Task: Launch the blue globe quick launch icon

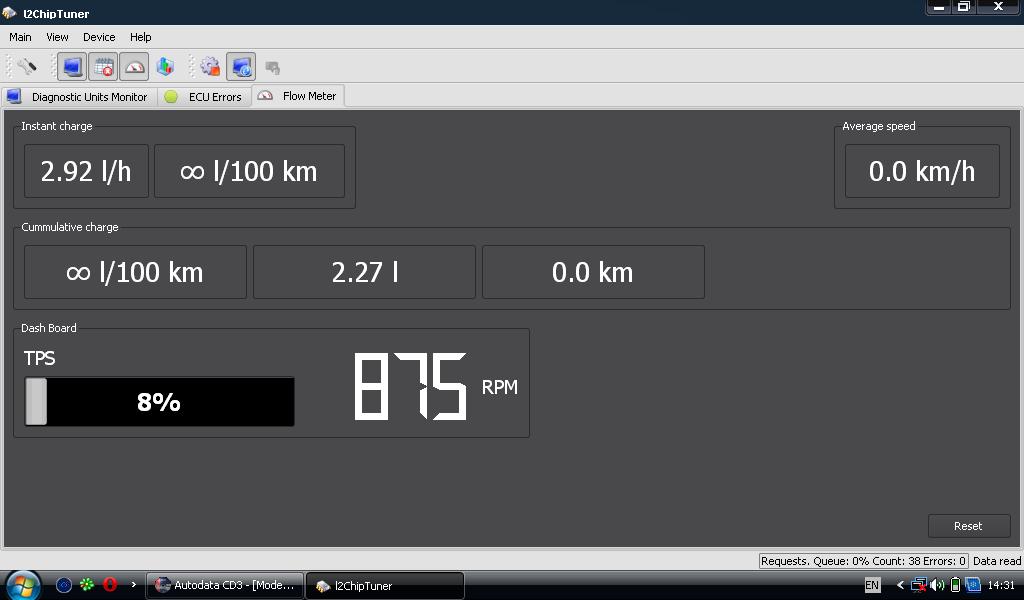Action: pos(64,585)
